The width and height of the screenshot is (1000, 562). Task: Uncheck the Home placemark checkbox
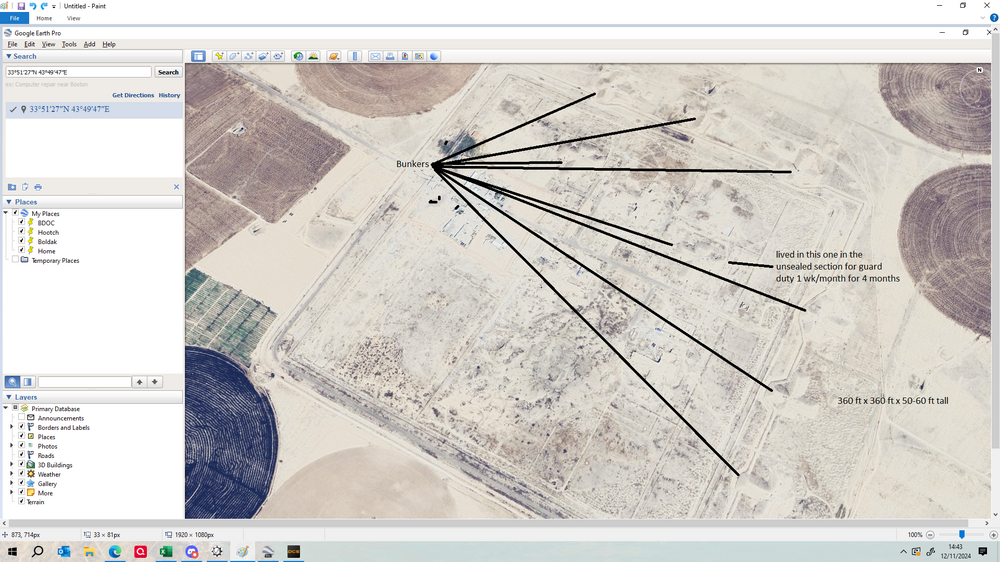(x=22, y=250)
